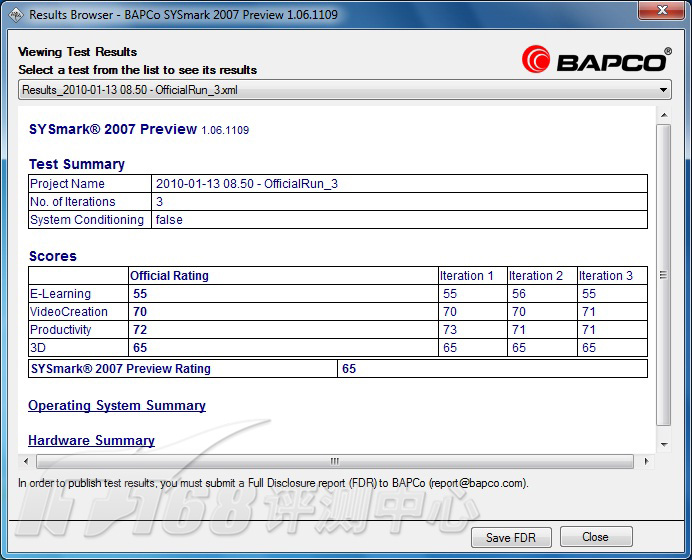
Task: Click the horizontal scrollbar left arrow
Action: tap(26, 462)
